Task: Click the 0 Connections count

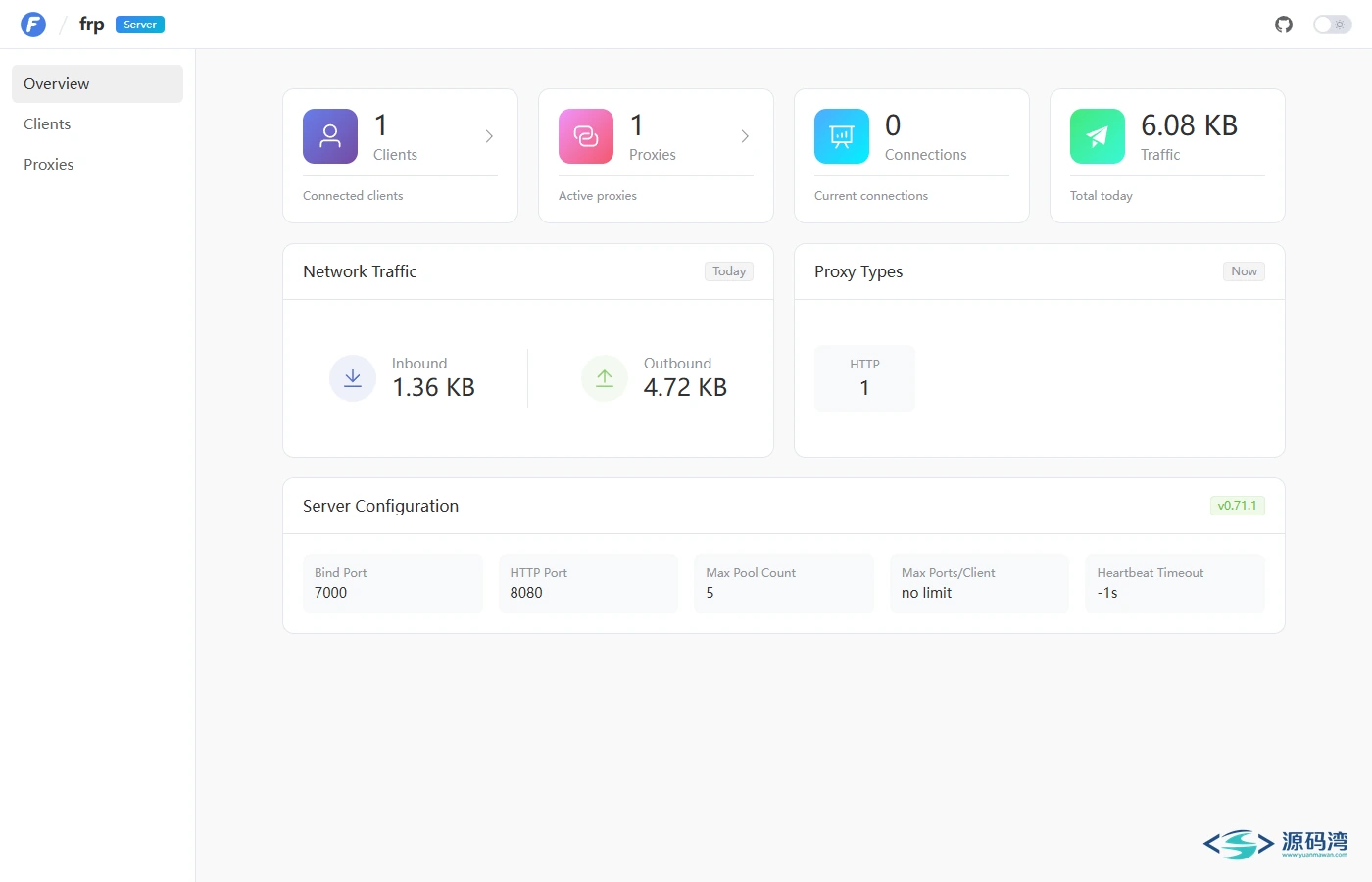Action: (893, 125)
